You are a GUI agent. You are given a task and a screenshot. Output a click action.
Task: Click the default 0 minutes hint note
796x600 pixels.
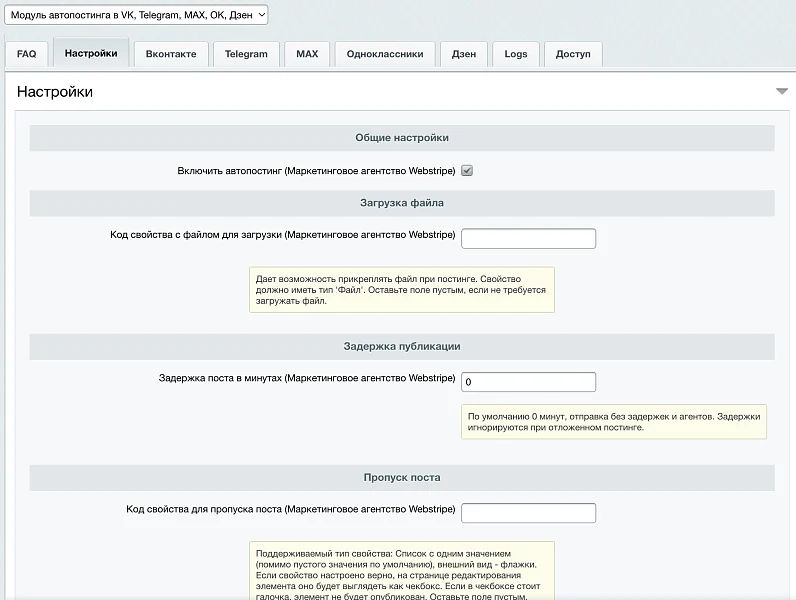tap(614, 422)
